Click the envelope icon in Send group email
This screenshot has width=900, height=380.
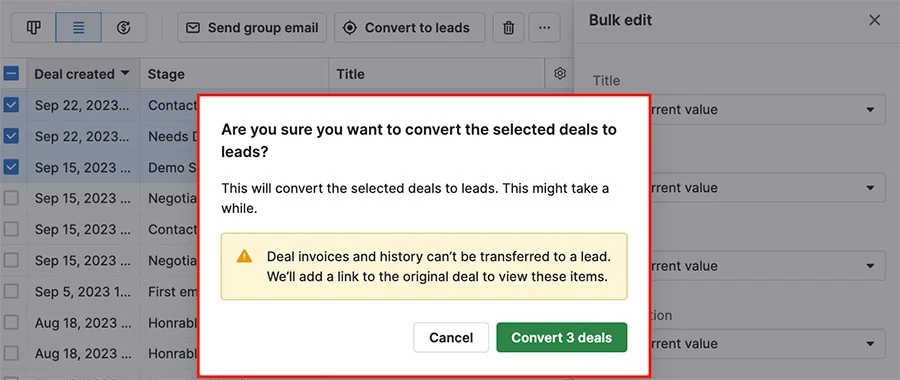(x=193, y=28)
